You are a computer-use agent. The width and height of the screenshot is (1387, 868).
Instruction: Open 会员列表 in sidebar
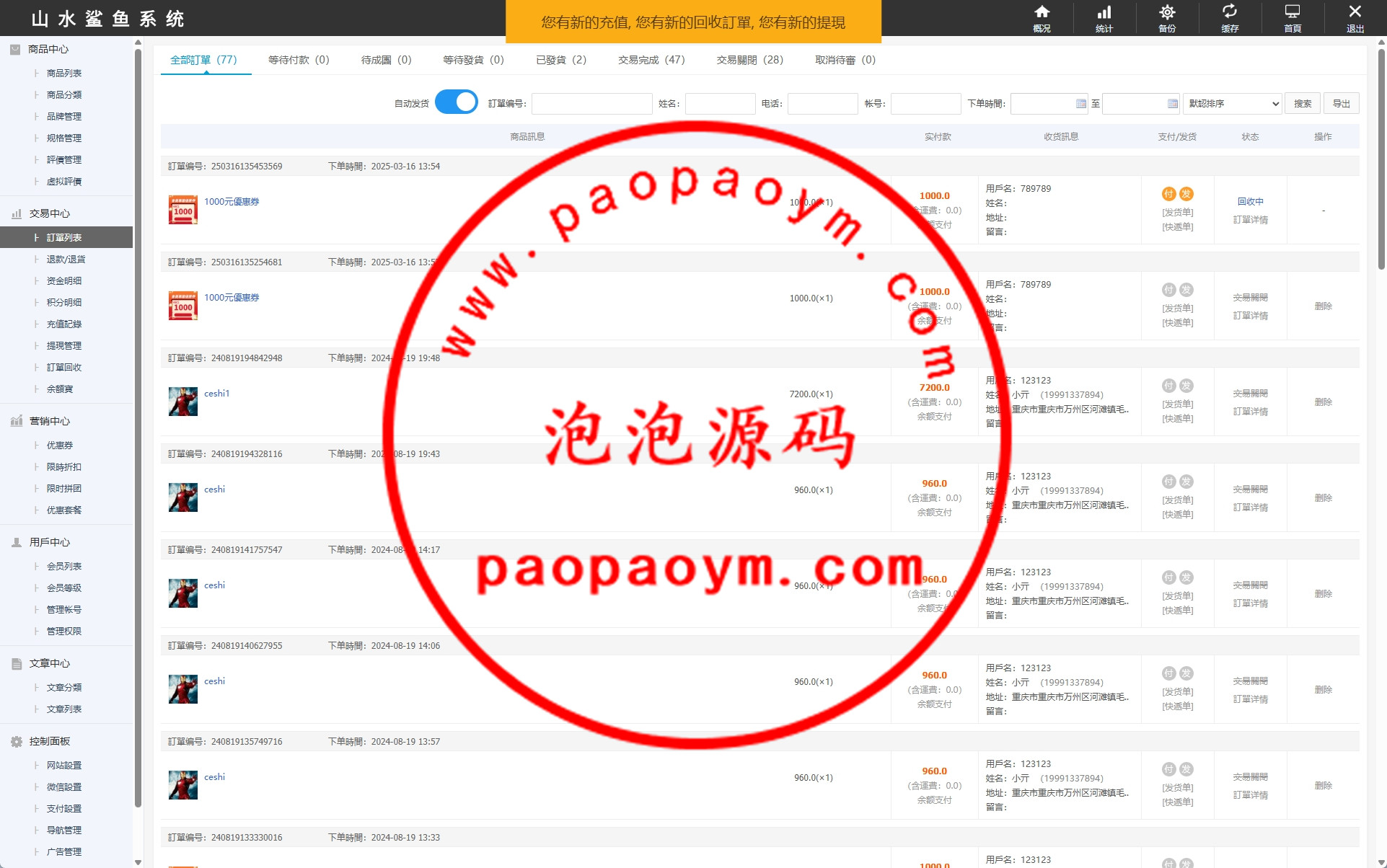point(64,567)
